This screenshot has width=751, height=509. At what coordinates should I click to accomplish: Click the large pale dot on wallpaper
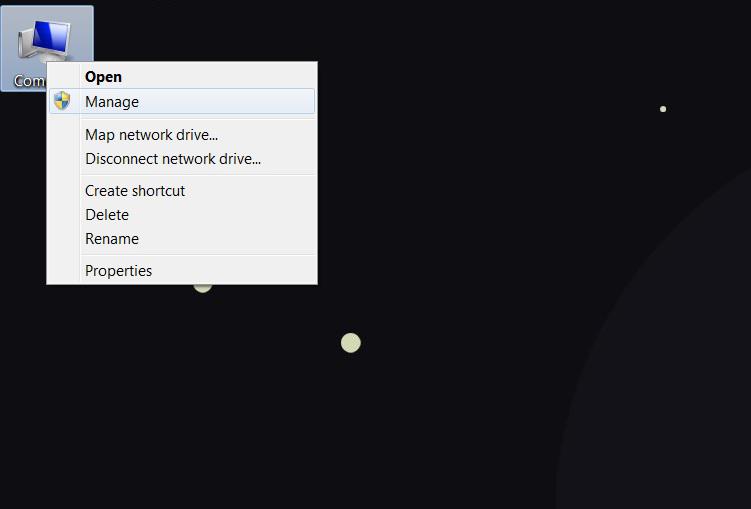[x=350, y=343]
